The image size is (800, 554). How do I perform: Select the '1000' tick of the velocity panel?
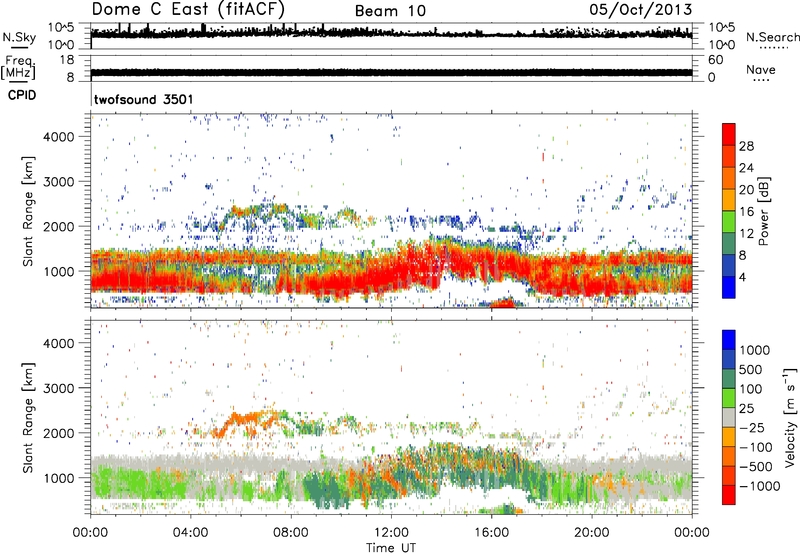point(59,478)
